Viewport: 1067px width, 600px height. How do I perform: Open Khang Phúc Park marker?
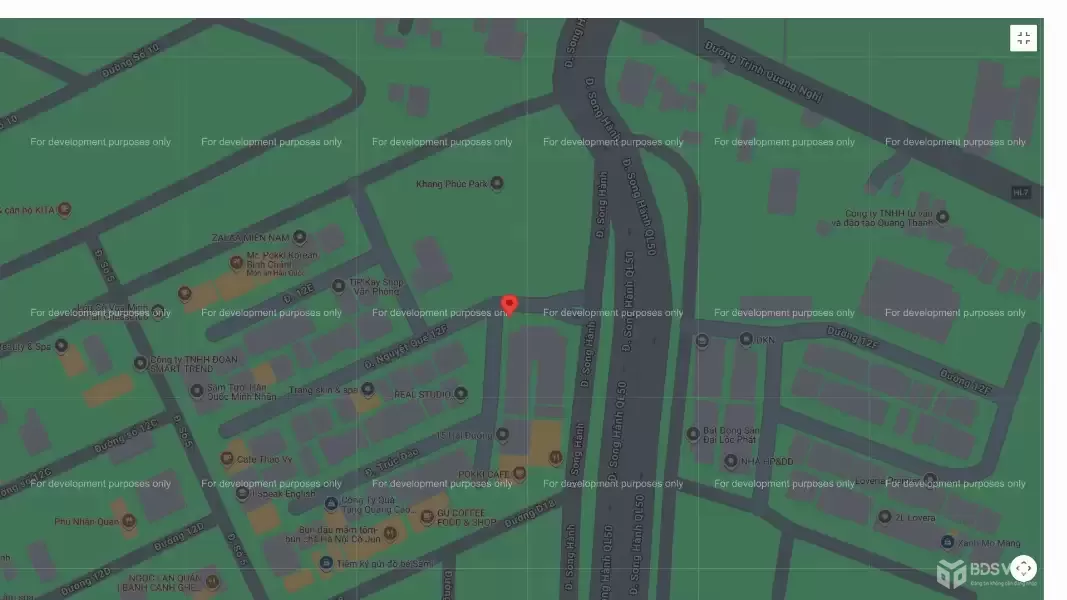tap(497, 183)
